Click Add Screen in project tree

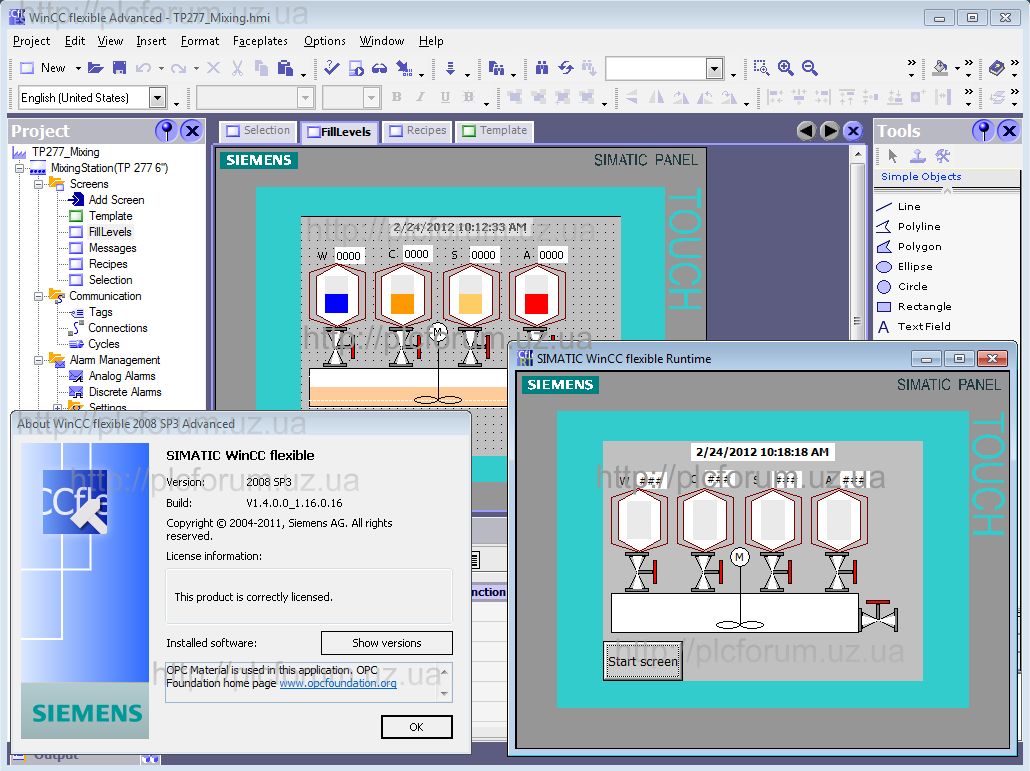point(116,200)
